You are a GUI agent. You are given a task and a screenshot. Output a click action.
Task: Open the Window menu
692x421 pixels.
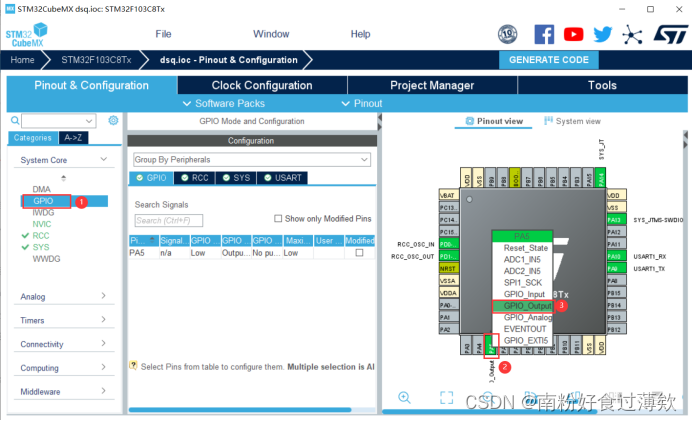tap(271, 34)
